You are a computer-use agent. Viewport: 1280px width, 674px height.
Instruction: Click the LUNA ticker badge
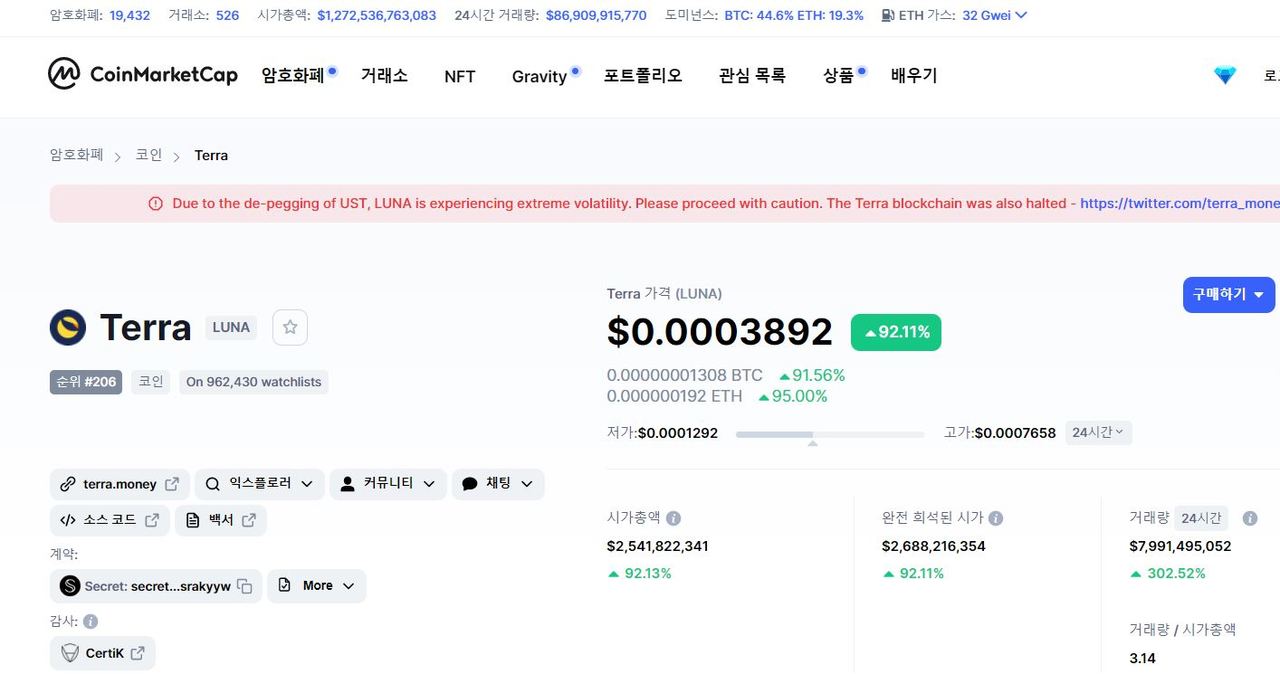point(231,327)
